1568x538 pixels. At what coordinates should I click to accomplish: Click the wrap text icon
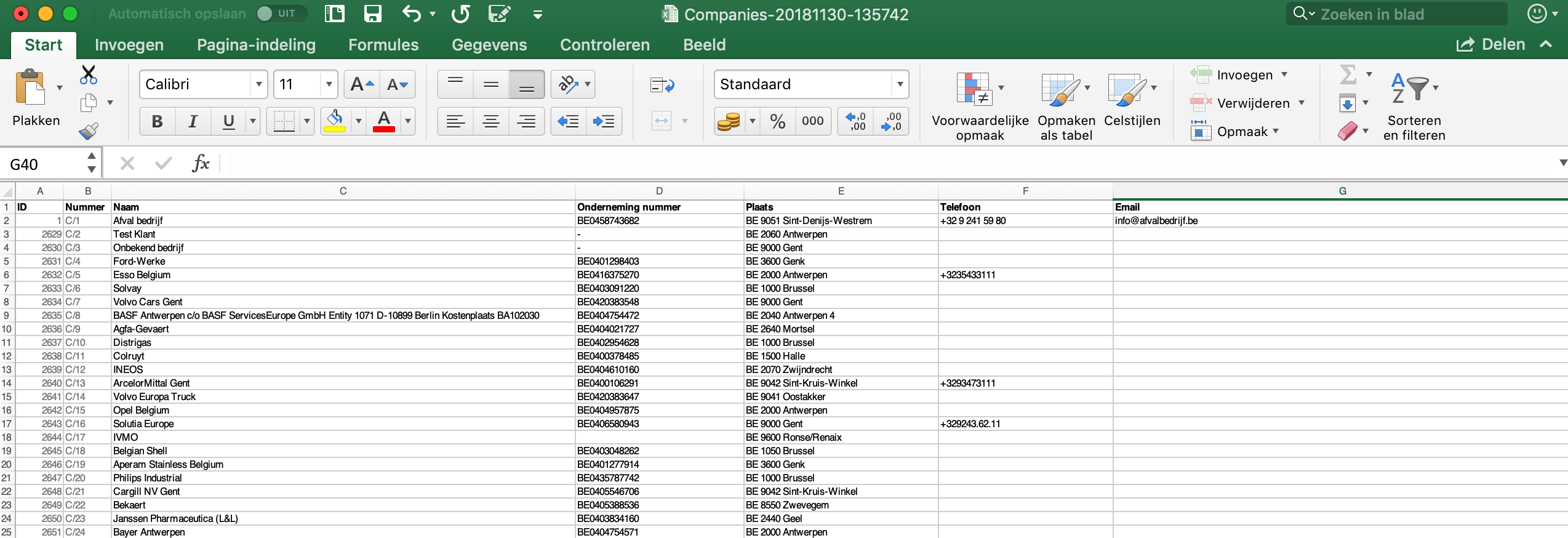(662, 85)
